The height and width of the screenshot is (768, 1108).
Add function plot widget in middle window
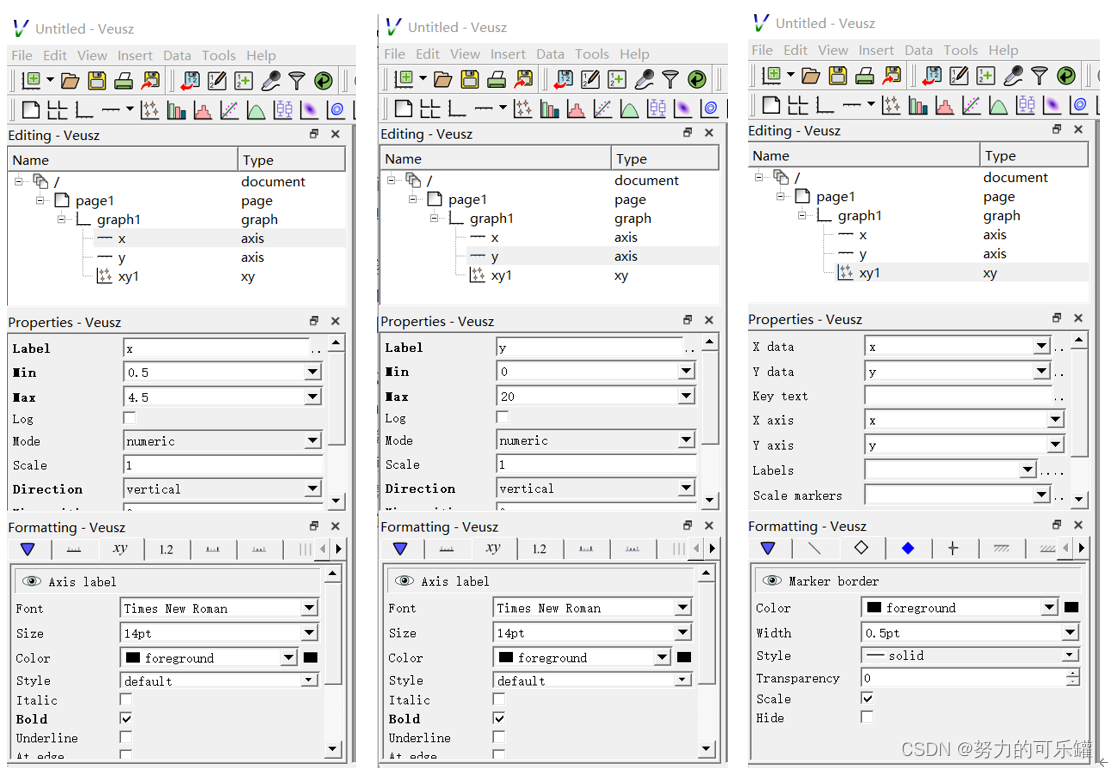(630, 109)
